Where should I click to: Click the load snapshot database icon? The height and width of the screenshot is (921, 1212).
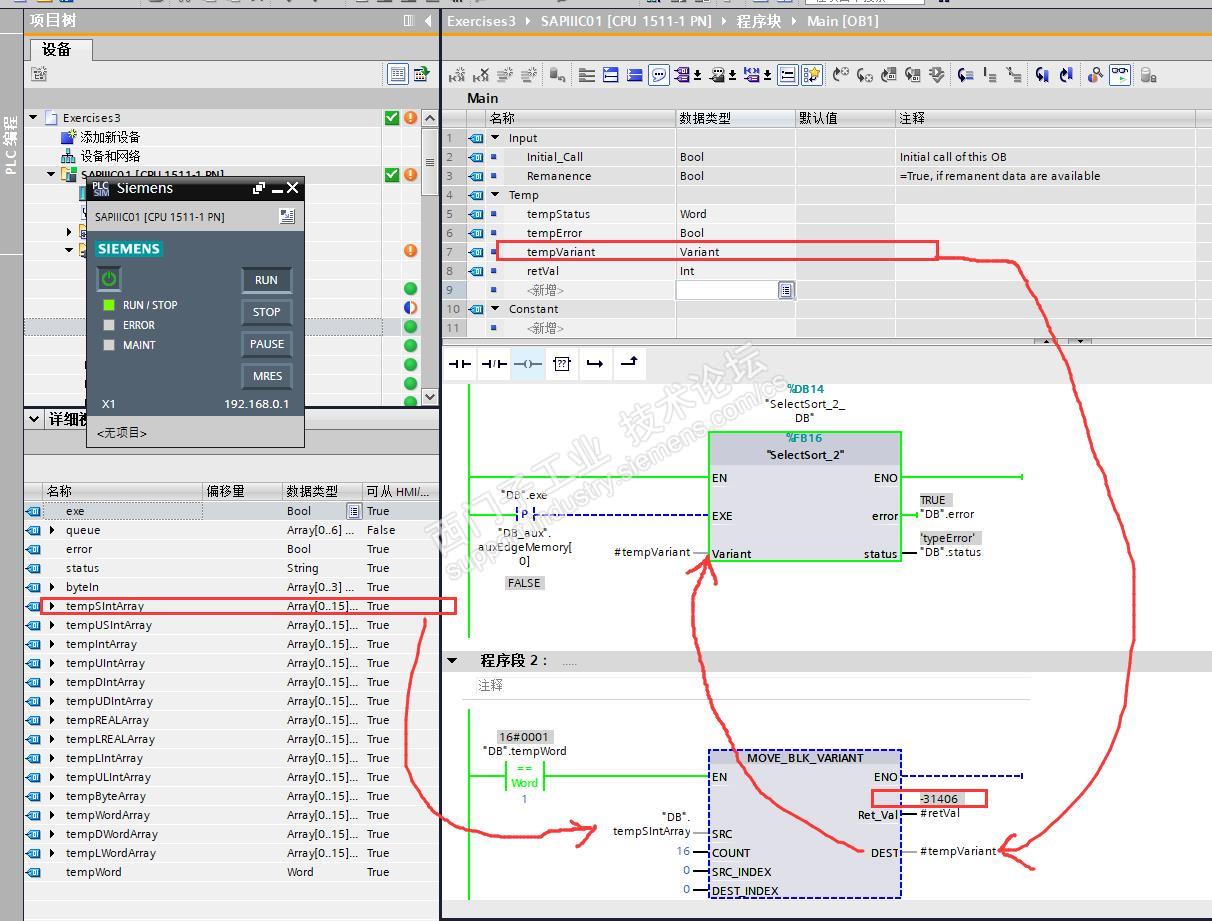pyautogui.click(x=1148, y=75)
